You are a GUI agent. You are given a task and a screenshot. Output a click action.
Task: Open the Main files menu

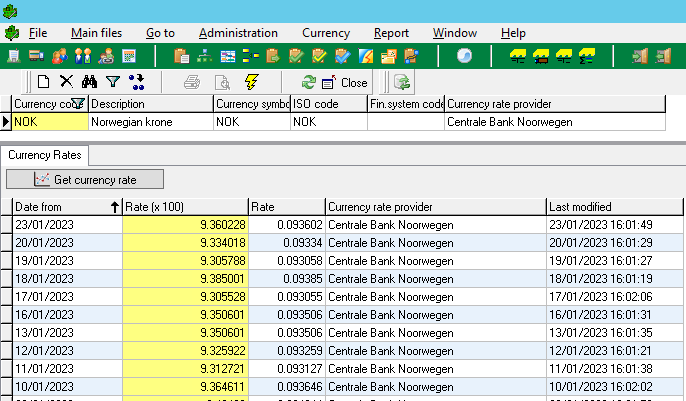tap(96, 33)
